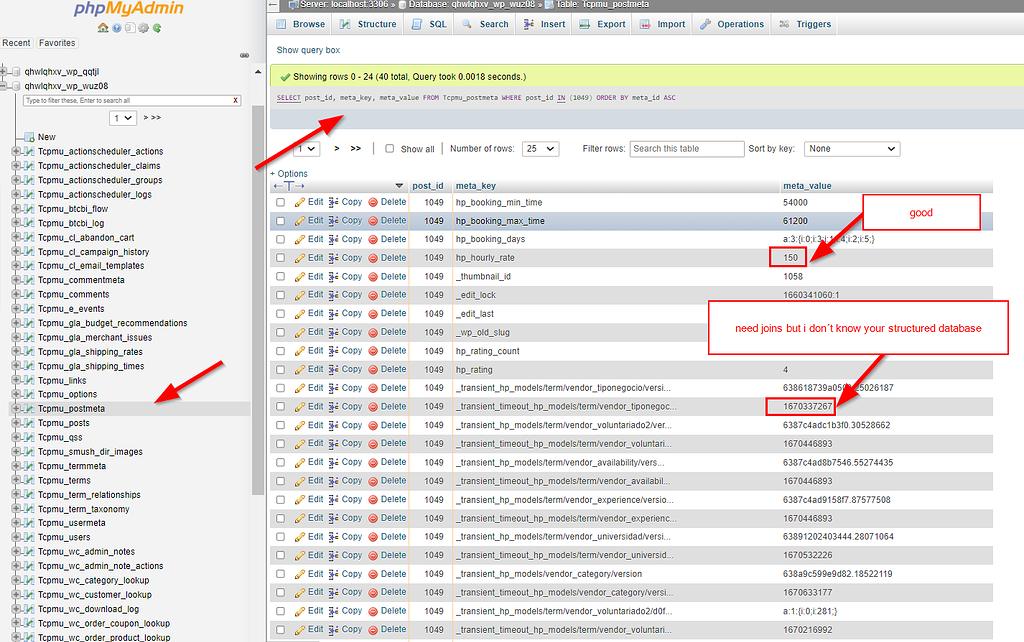Open the Sort by key dropdown

[x=851, y=148]
